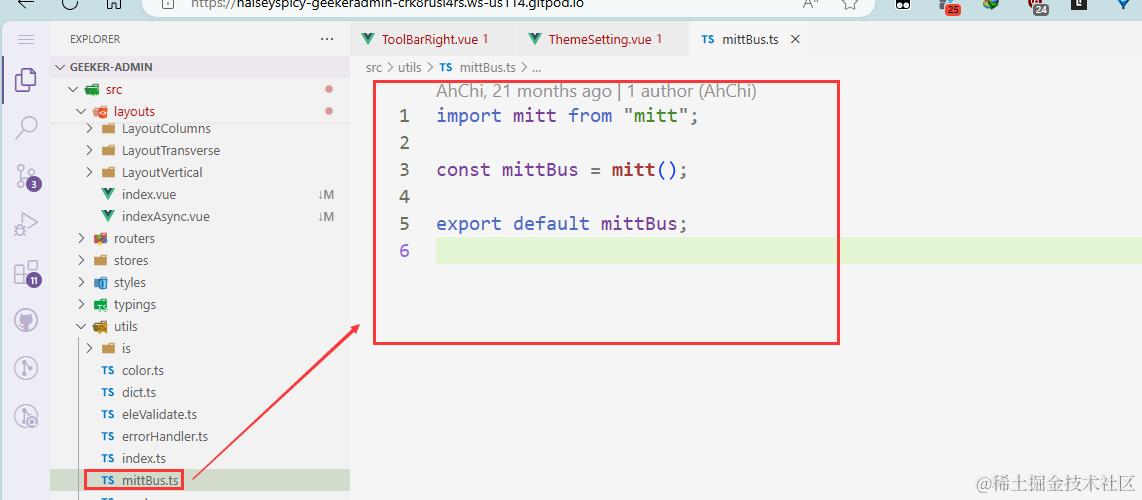1142x500 pixels.
Task: Click the 'AhChi, 21 months ago' CodeLens
Action: [524, 91]
